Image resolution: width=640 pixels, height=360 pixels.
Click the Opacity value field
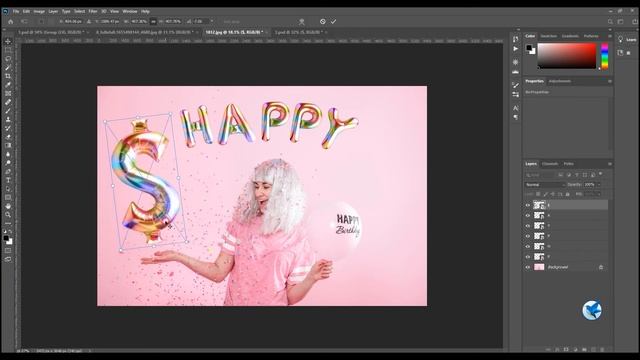click(x=589, y=184)
